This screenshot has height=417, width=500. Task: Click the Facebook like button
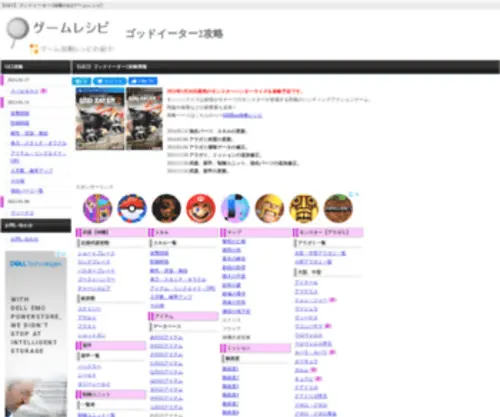tap(143, 81)
